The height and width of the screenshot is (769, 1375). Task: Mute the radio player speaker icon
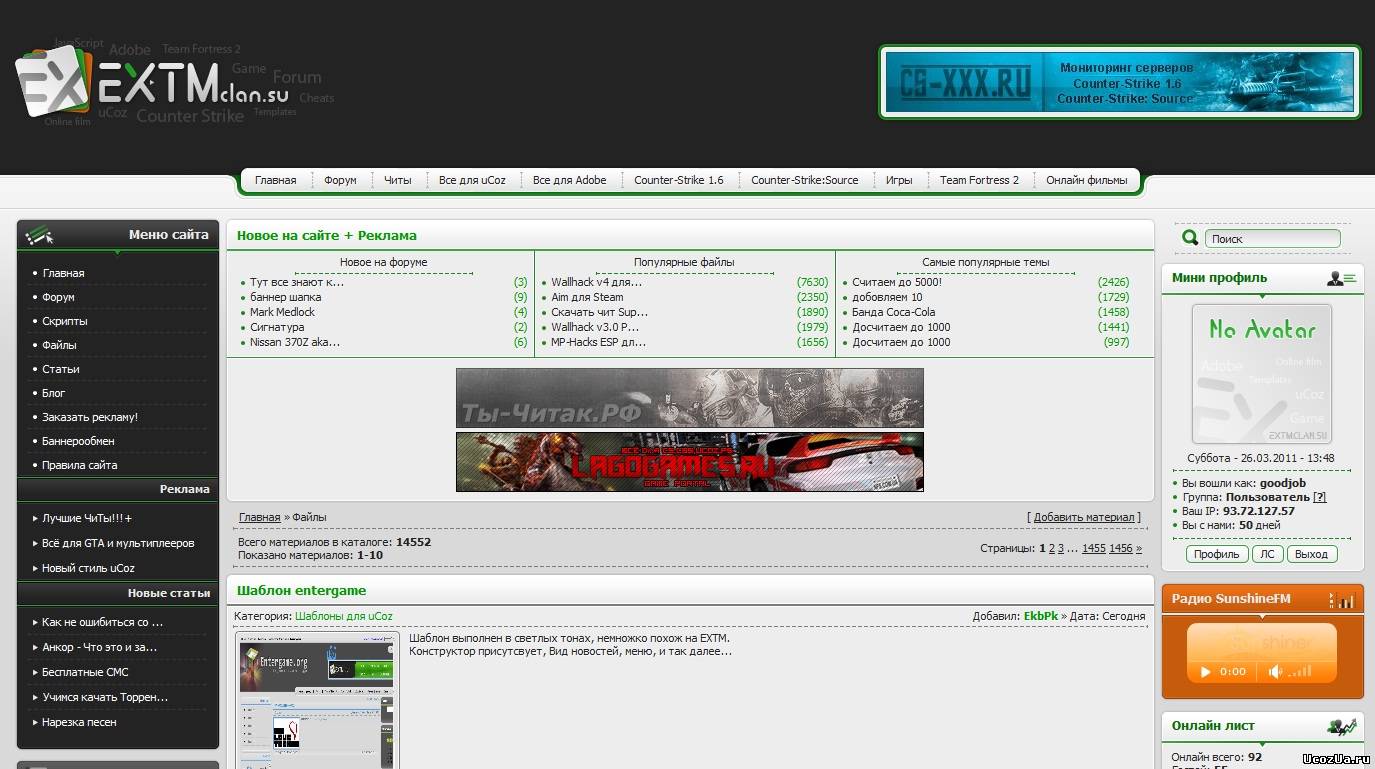pyautogui.click(x=1275, y=672)
